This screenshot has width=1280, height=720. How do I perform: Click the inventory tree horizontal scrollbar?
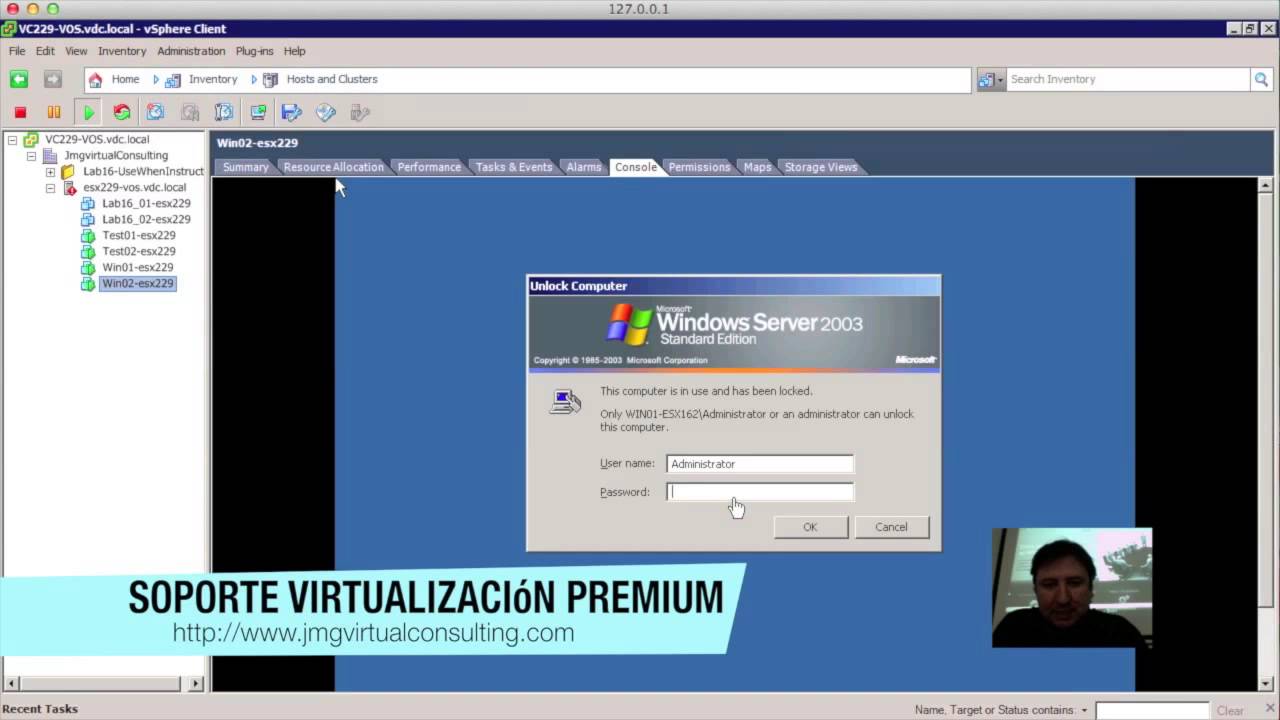pyautogui.click(x=103, y=684)
